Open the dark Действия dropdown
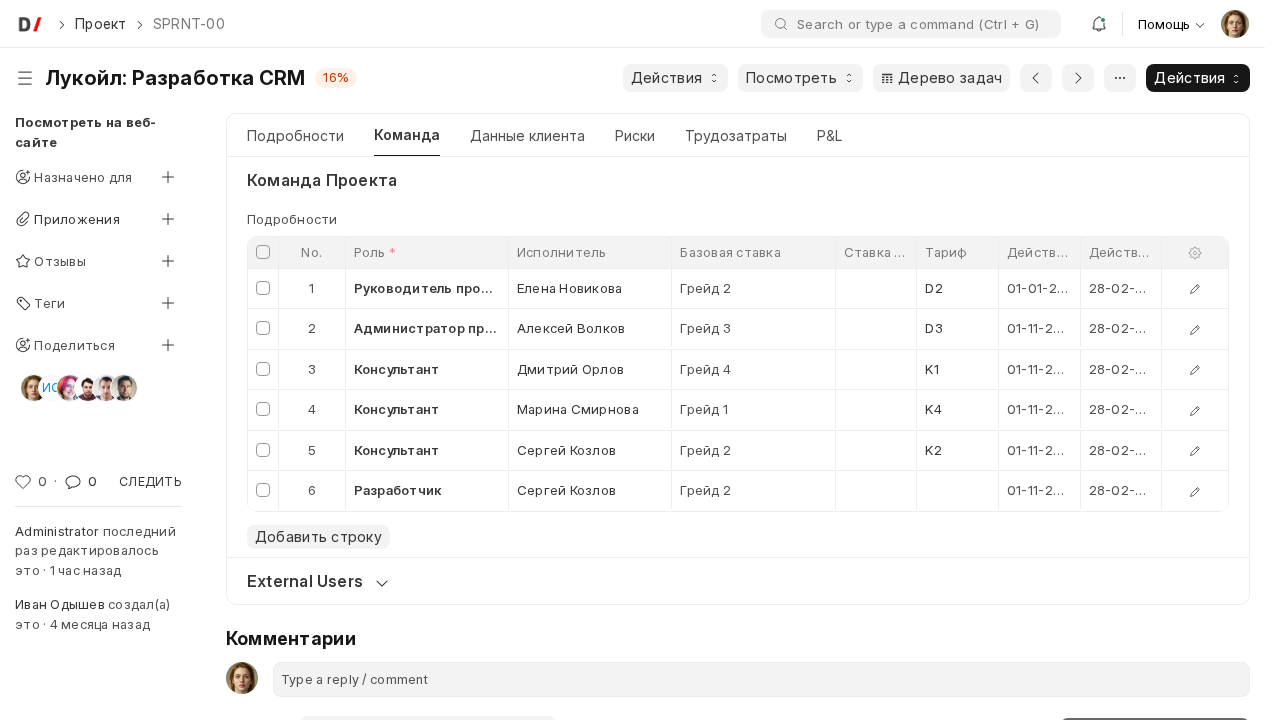The width and height of the screenshot is (1280, 720). (1198, 78)
